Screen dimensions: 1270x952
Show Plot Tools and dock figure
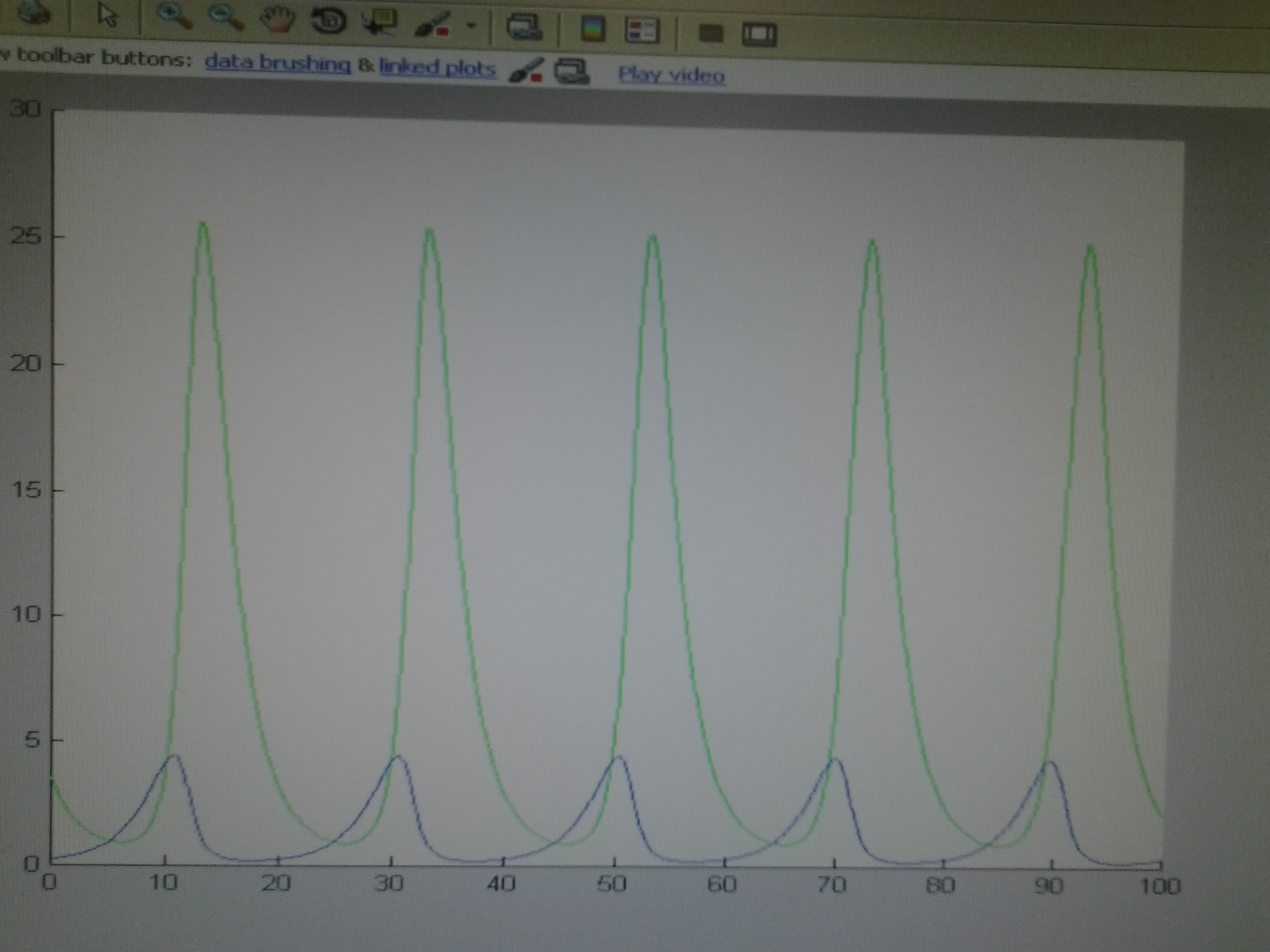tap(759, 33)
